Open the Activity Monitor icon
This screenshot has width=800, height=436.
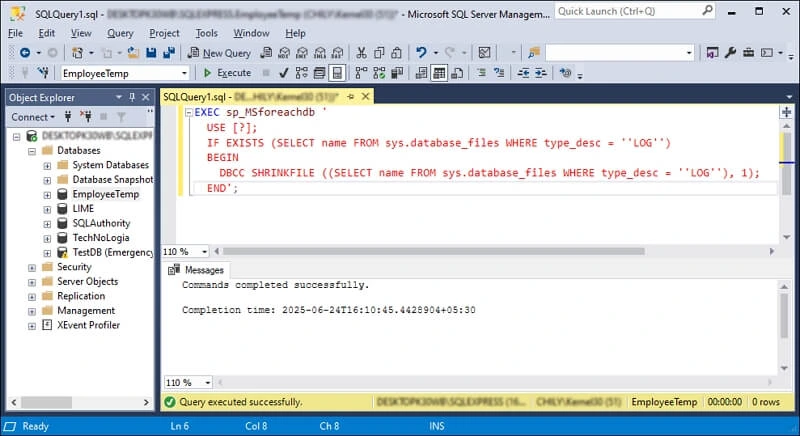click(x=484, y=53)
